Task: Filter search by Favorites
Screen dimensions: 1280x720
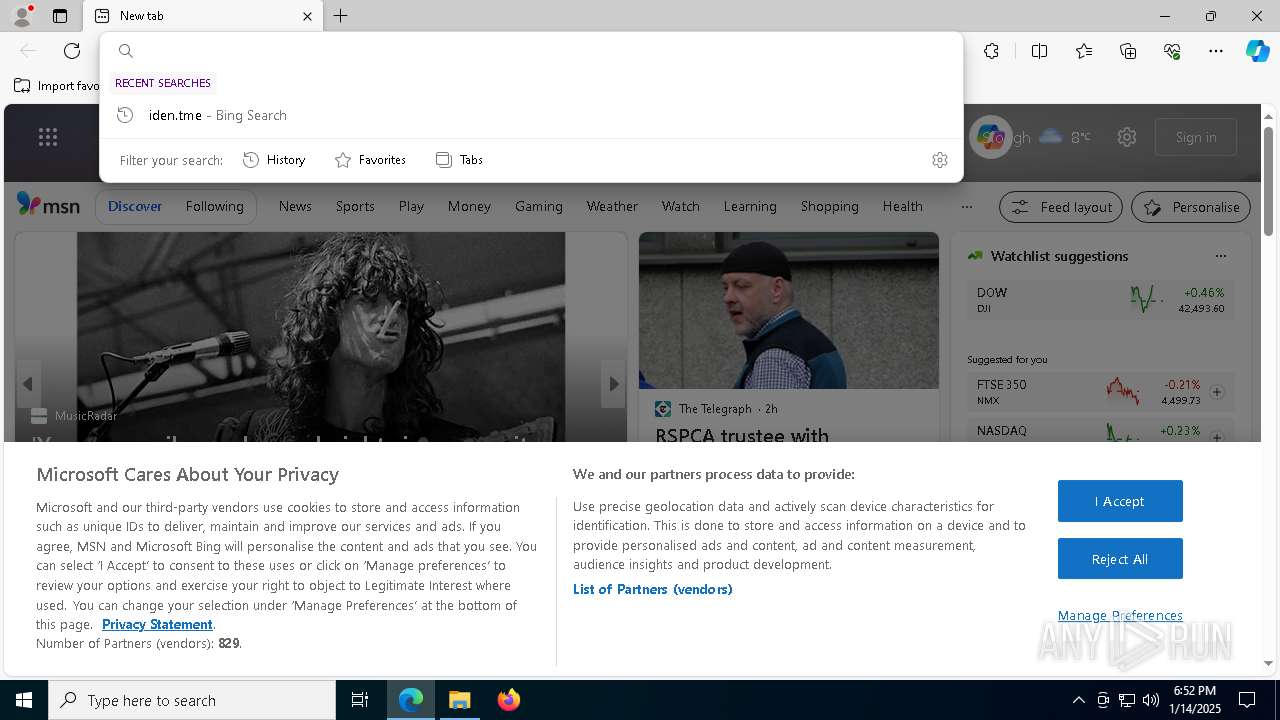Action: 370,160
